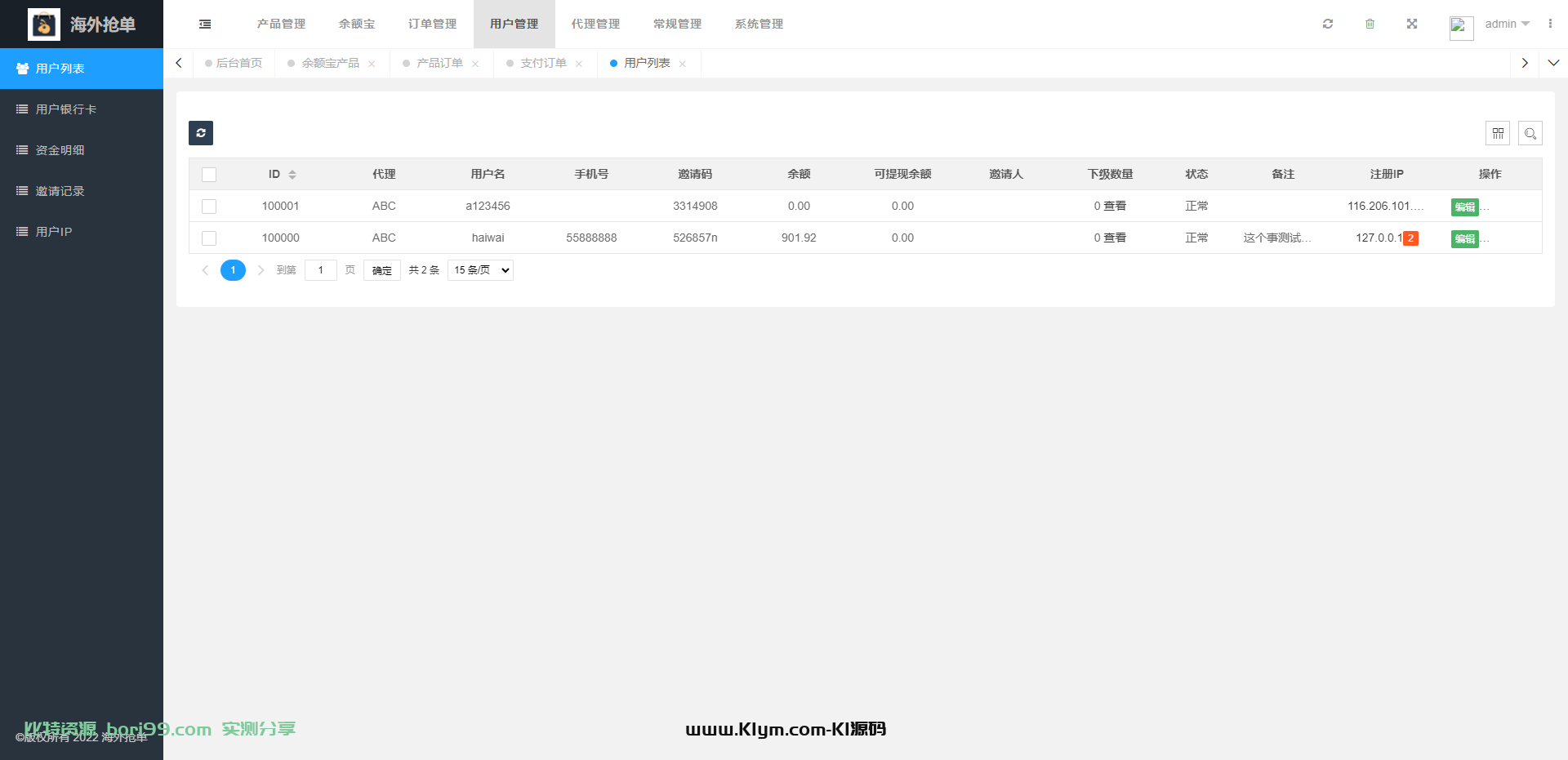Click the dark table refresh button

point(201,133)
